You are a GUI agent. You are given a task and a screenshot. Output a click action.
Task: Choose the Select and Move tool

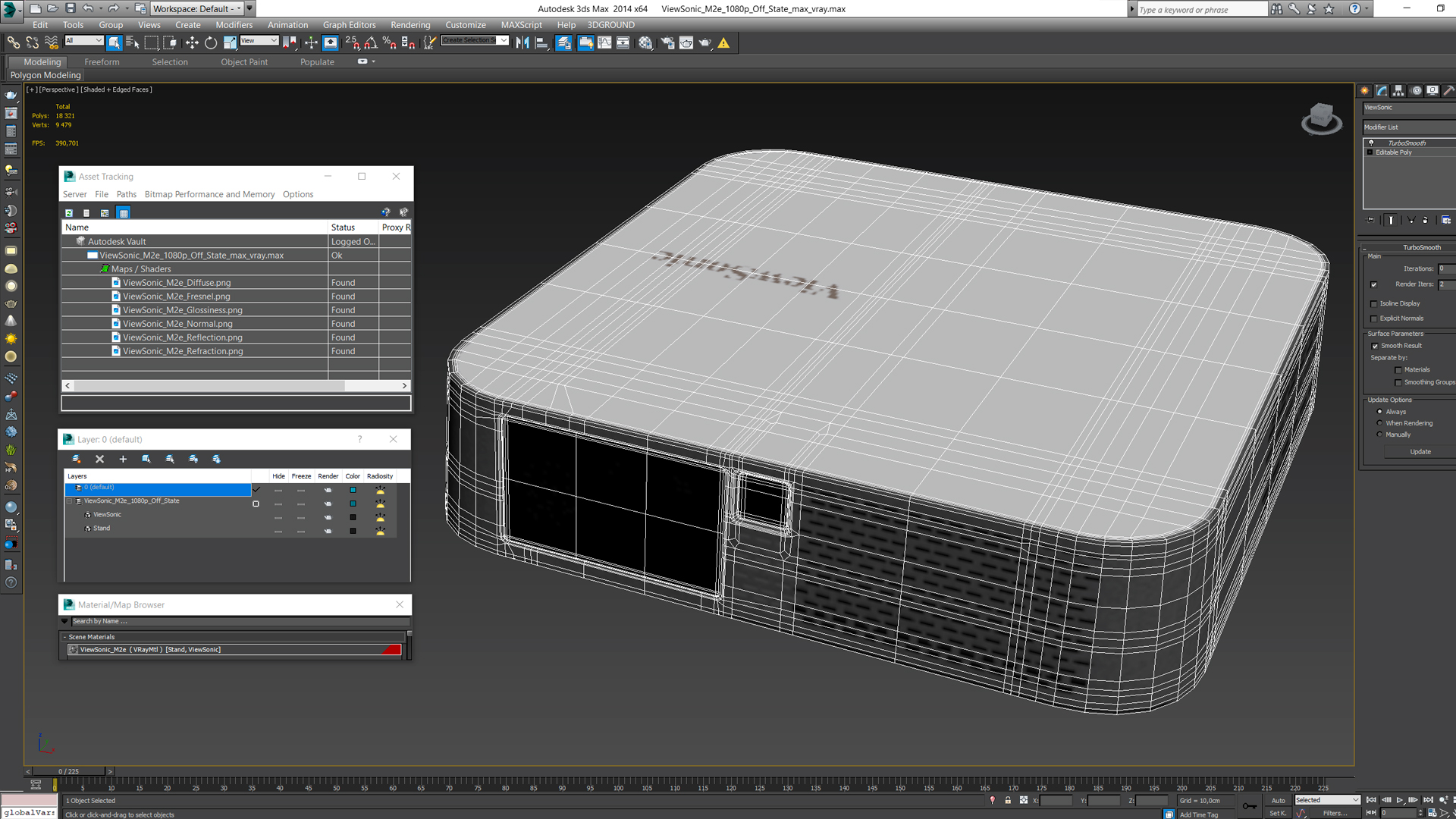click(192, 43)
